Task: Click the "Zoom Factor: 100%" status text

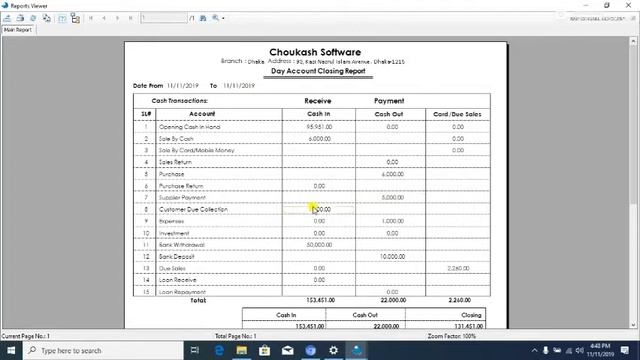Action: click(x=452, y=336)
